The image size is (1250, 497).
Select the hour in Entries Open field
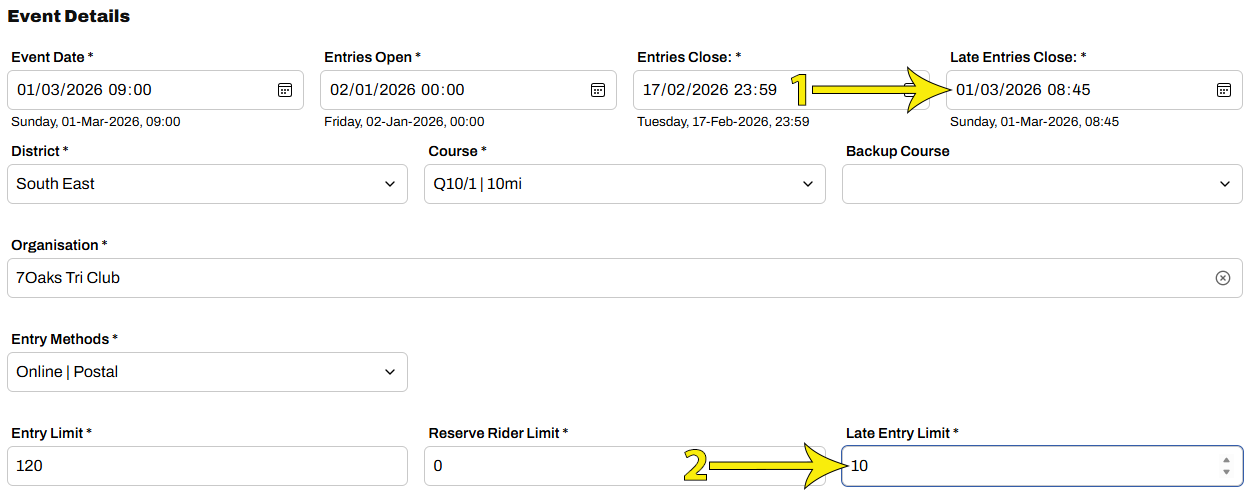click(x=431, y=90)
